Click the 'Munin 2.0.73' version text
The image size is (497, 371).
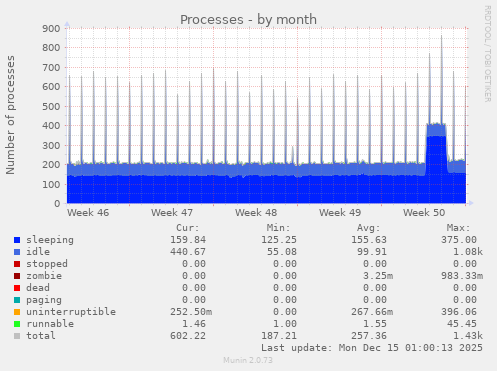click(248, 360)
